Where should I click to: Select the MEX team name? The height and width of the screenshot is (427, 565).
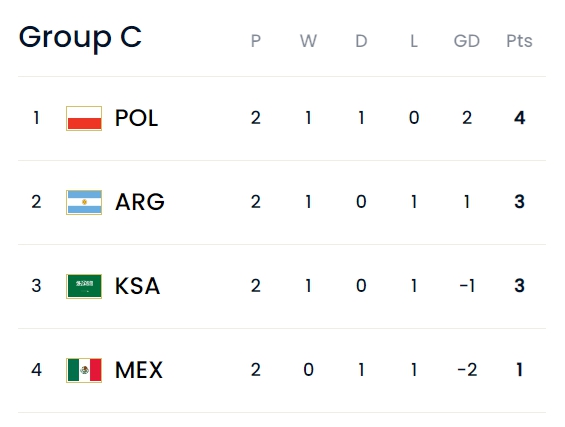tap(139, 370)
